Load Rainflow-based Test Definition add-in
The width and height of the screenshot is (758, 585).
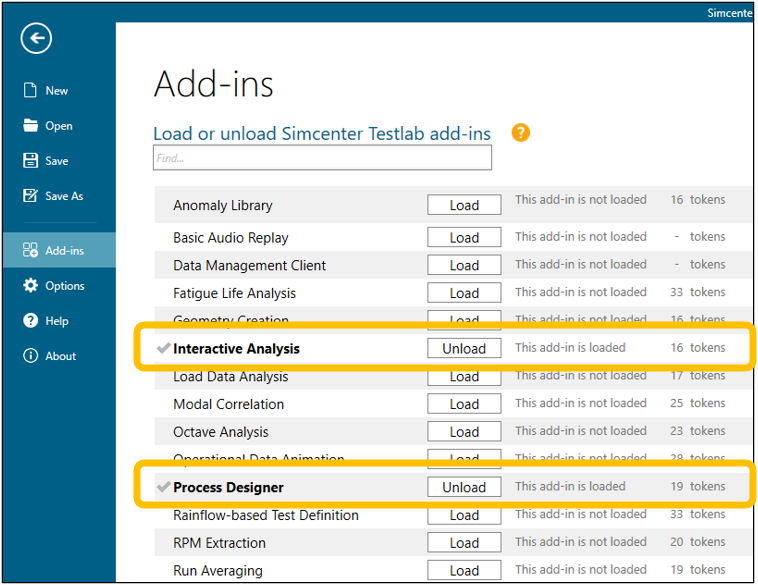click(x=464, y=516)
